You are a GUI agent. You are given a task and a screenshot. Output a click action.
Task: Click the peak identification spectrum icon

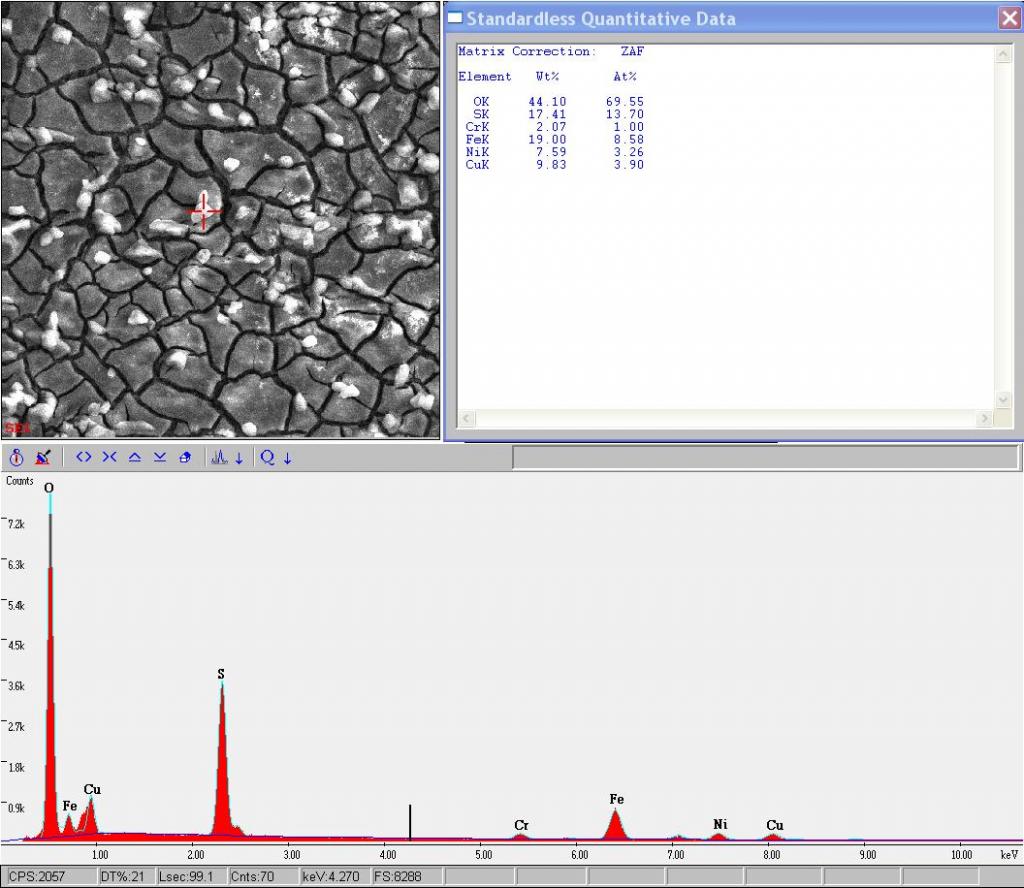pyautogui.click(x=219, y=457)
